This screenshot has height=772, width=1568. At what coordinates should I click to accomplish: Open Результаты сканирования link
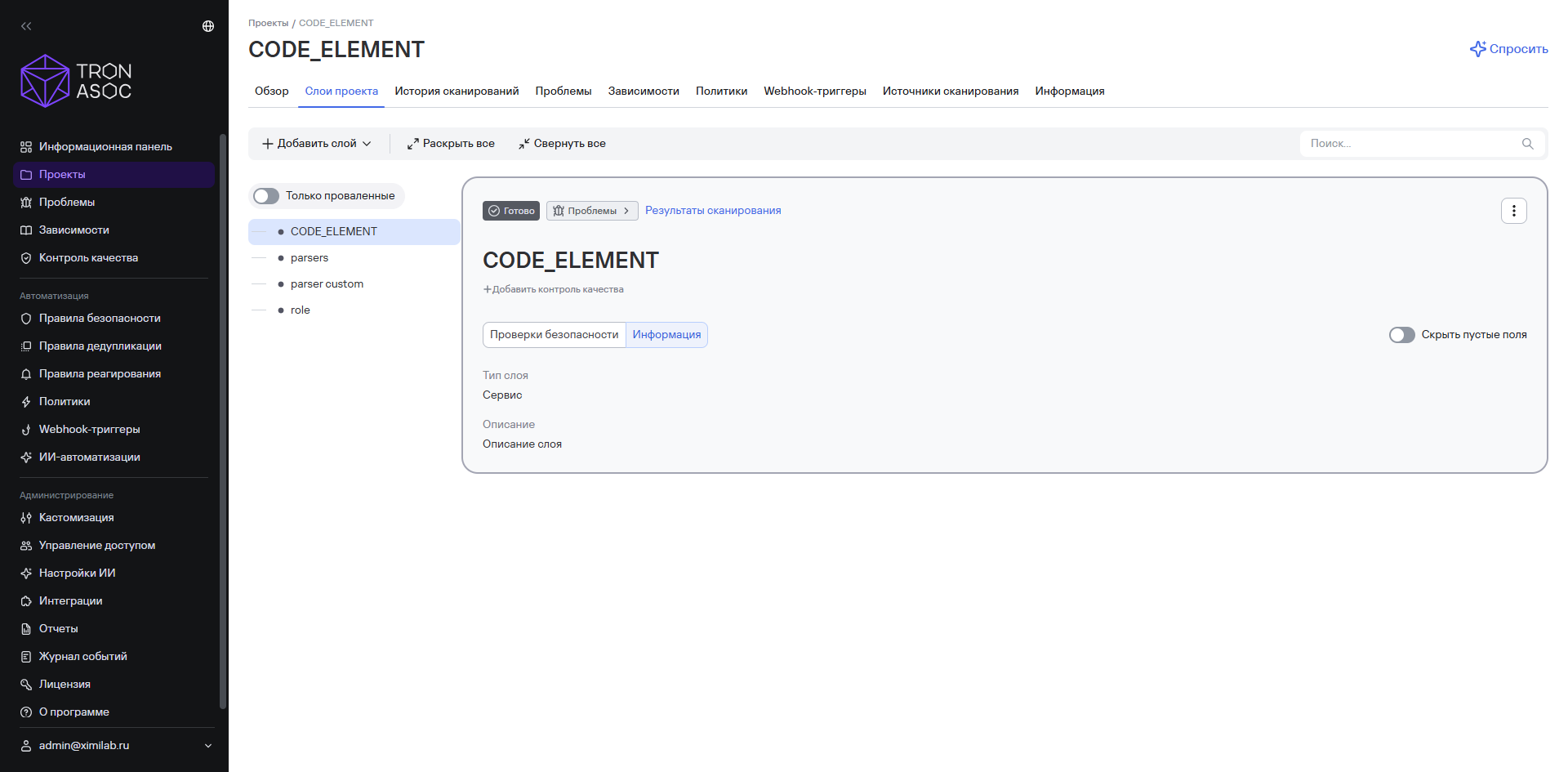(x=713, y=211)
